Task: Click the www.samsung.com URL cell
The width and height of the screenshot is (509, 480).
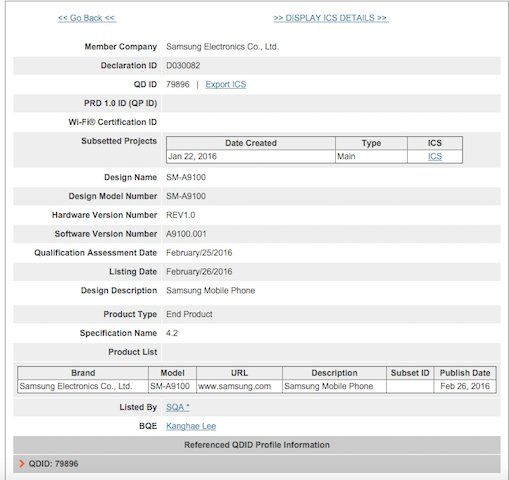Action: 239,386
